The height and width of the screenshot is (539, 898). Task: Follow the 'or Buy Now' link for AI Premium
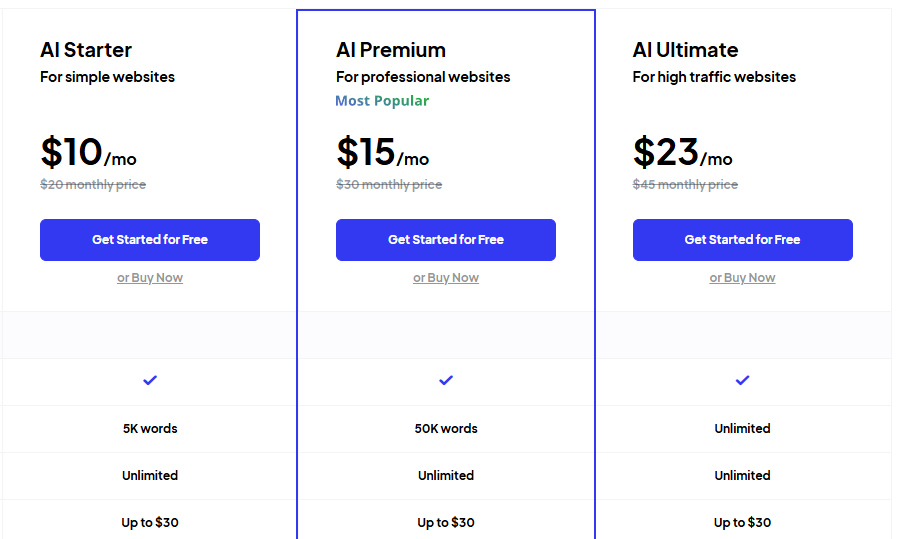pyautogui.click(x=446, y=278)
